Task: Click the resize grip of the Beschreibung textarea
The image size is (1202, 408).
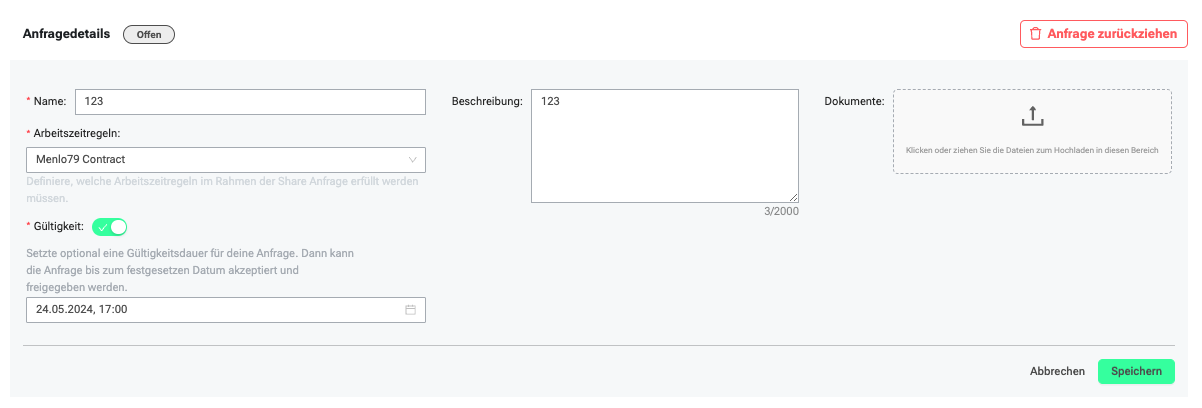Action: pos(794,198)
